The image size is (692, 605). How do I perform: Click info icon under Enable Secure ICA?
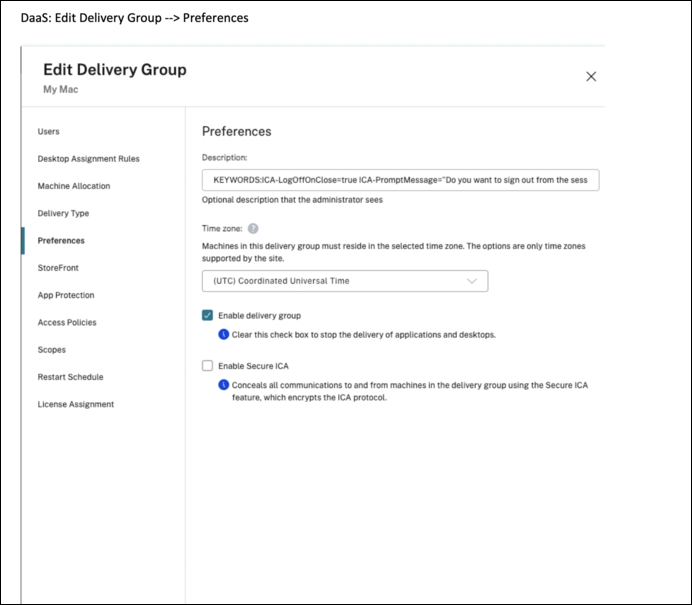pos(224,384)
